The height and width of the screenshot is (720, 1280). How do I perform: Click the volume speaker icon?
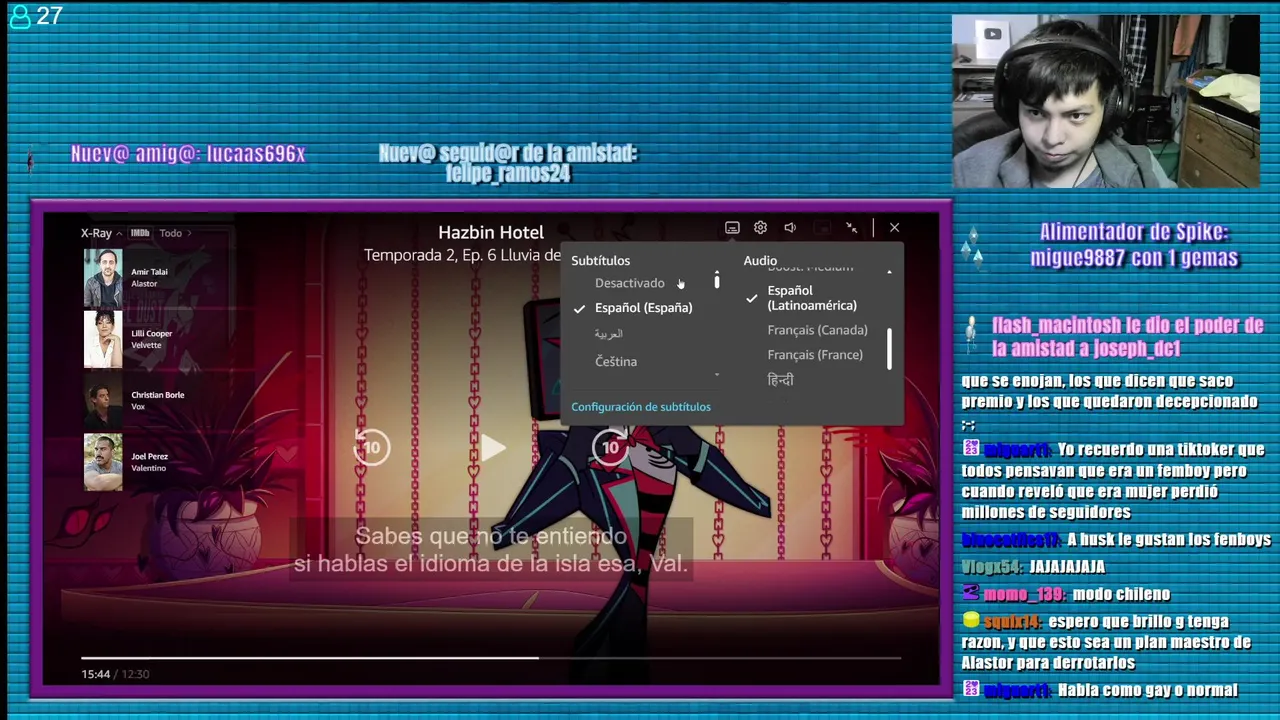[790, 228]
